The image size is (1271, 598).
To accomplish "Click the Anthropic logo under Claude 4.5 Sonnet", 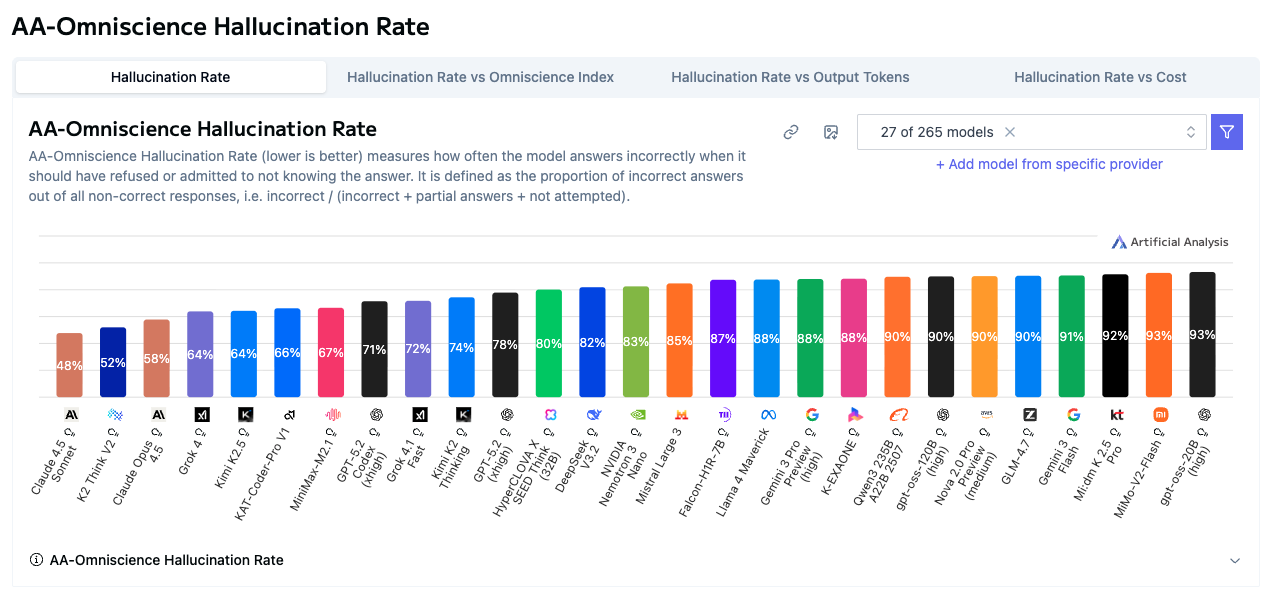I will tap(71, 414).
